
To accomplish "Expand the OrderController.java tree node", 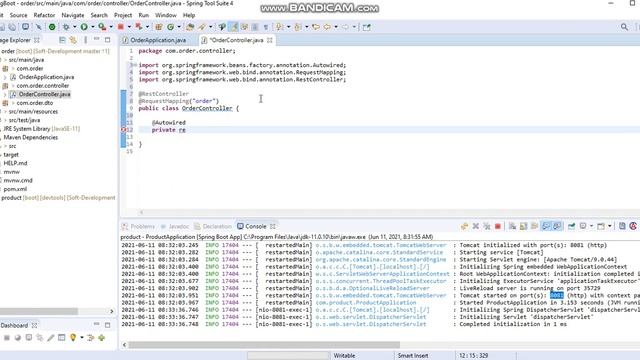I will [5, 94].
